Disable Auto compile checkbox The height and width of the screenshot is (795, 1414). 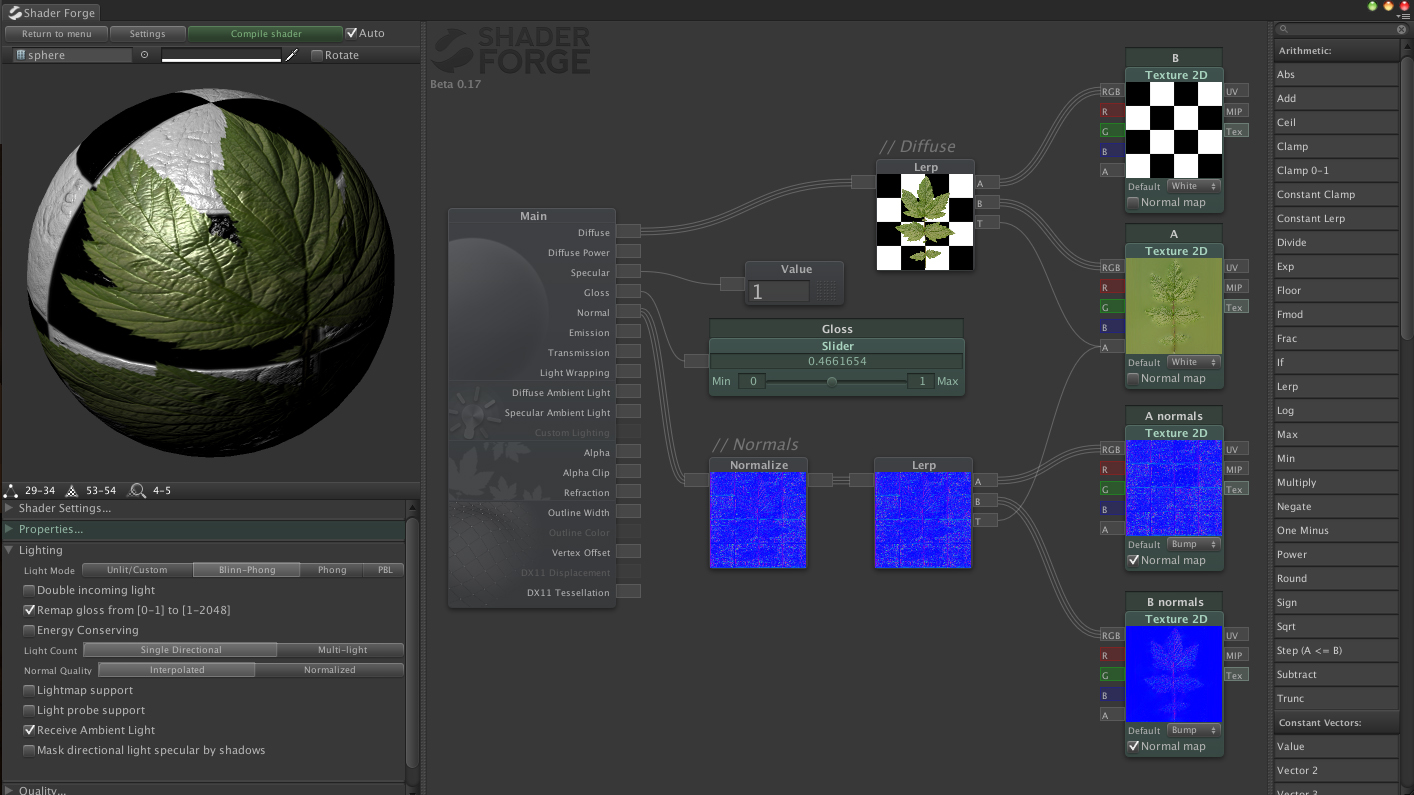[x=351, y=33]
